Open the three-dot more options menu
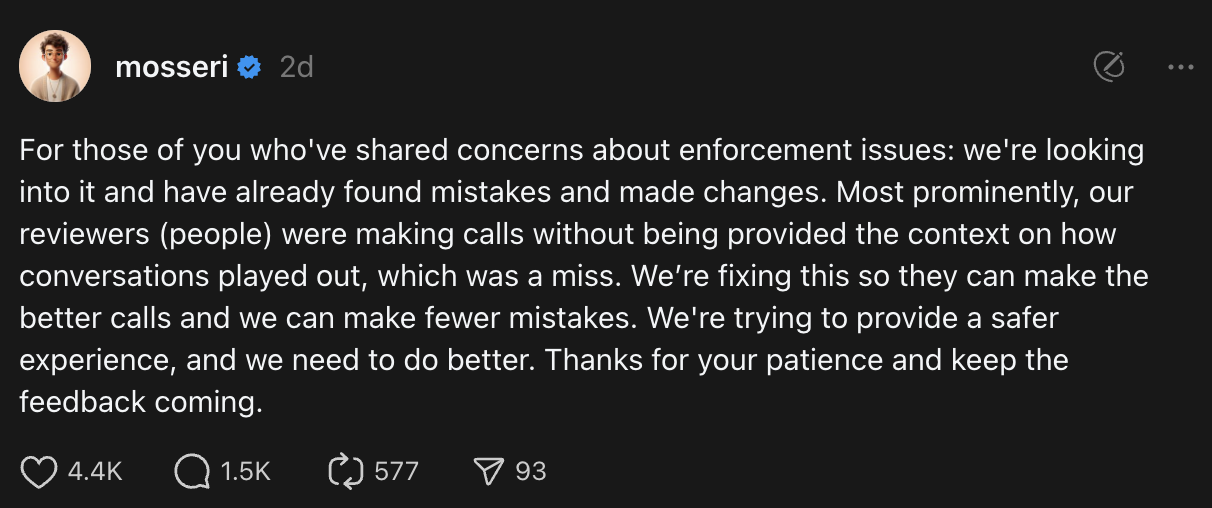This screenshot has width=1212, height=508. (x=1181, y=68)
